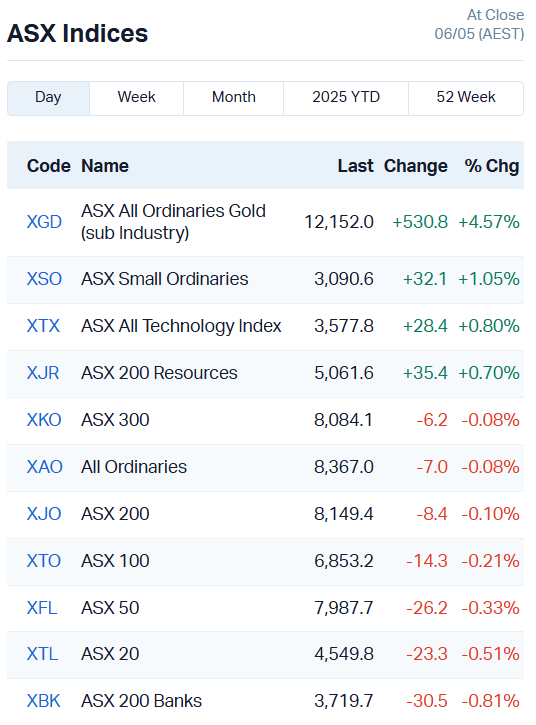Click the change value +28.4
The width and height of the screenshot is (536, 725).
pyautogui.click(x=425, y=326)
